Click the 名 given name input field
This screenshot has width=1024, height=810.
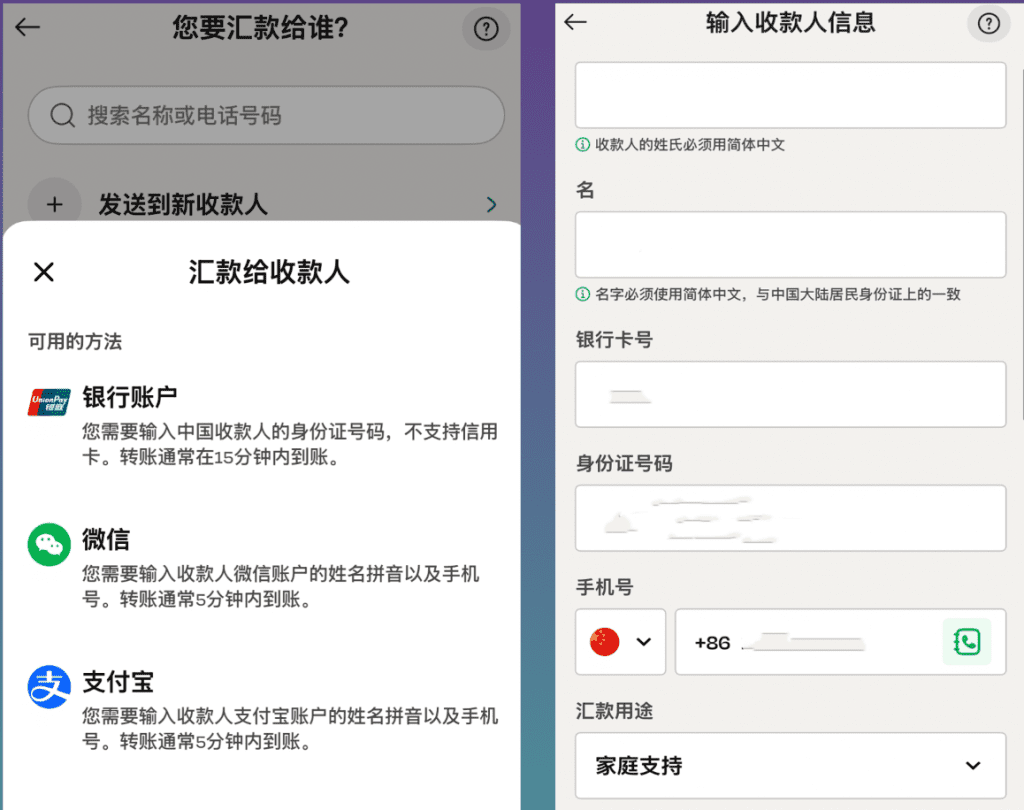[x=790, y=245]
